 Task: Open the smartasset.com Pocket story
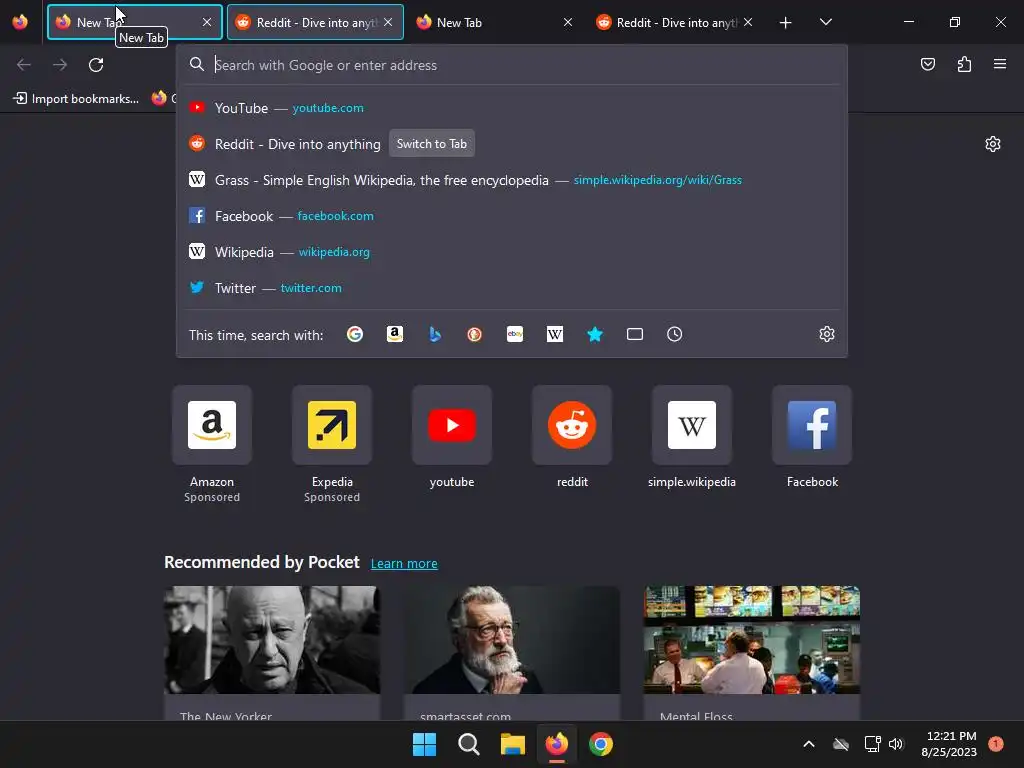(512, 653)
